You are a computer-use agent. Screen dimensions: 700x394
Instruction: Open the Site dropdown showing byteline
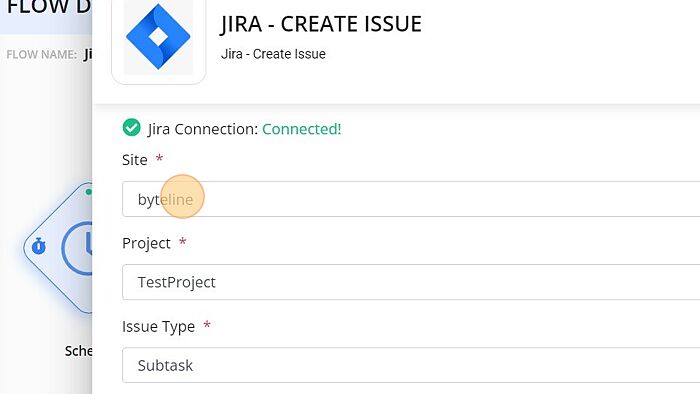coord(411,199)
